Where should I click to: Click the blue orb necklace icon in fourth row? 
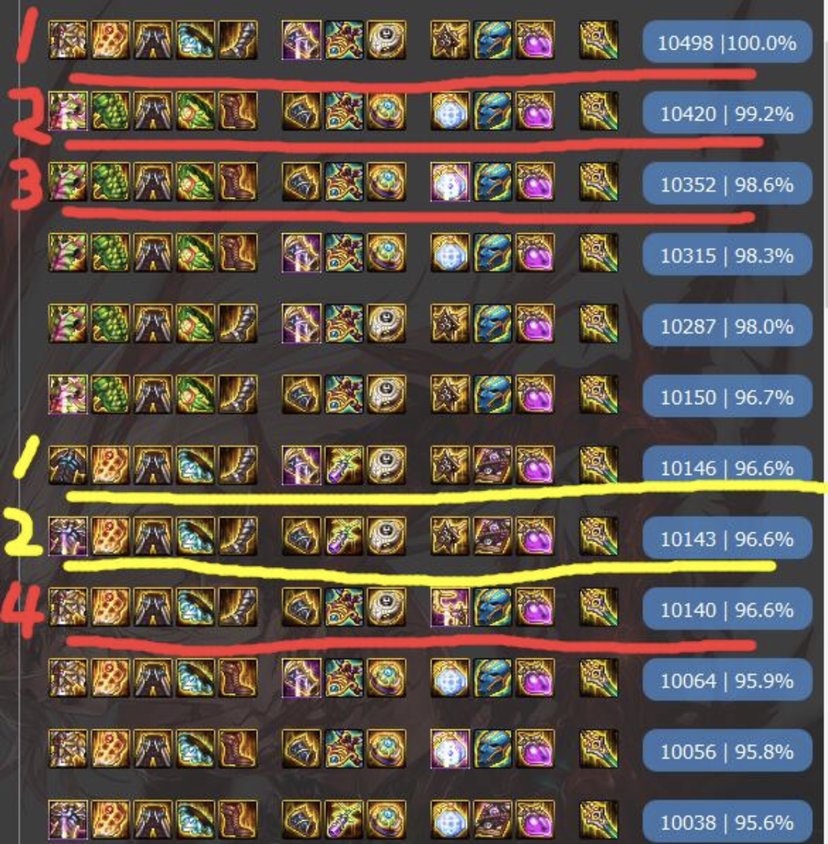tap(450, 252)
